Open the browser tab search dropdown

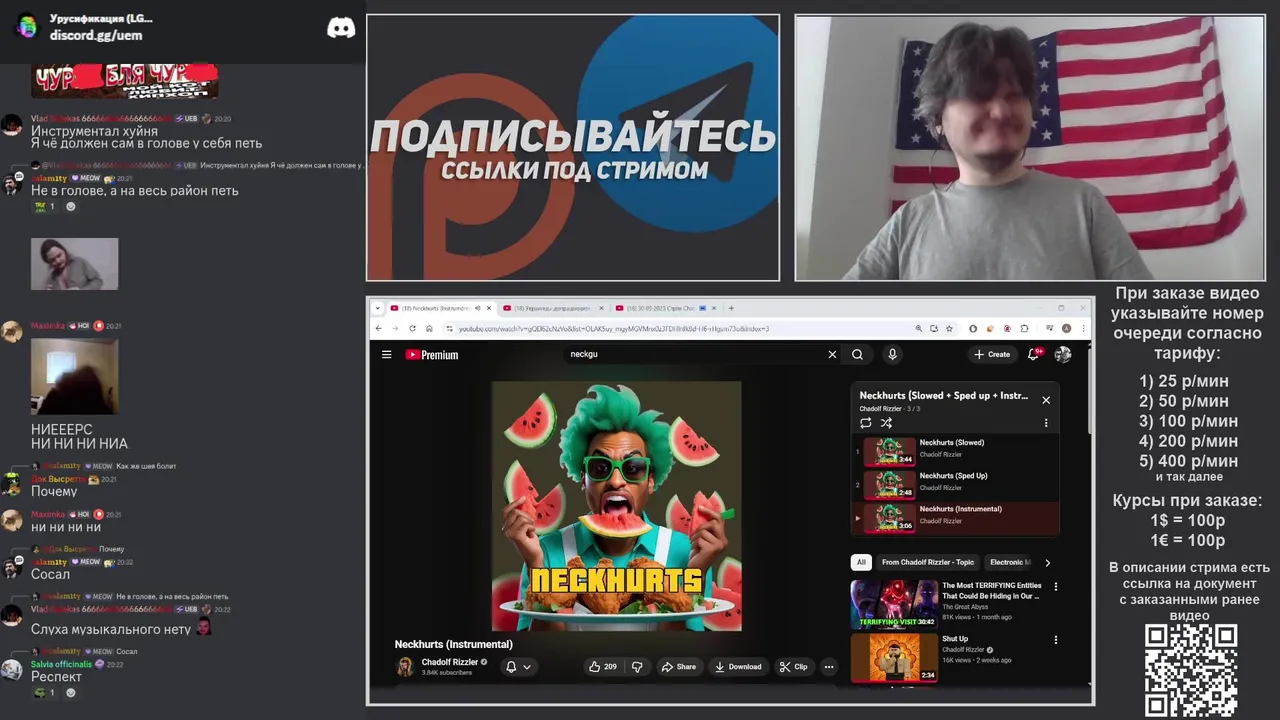(379, 308)
